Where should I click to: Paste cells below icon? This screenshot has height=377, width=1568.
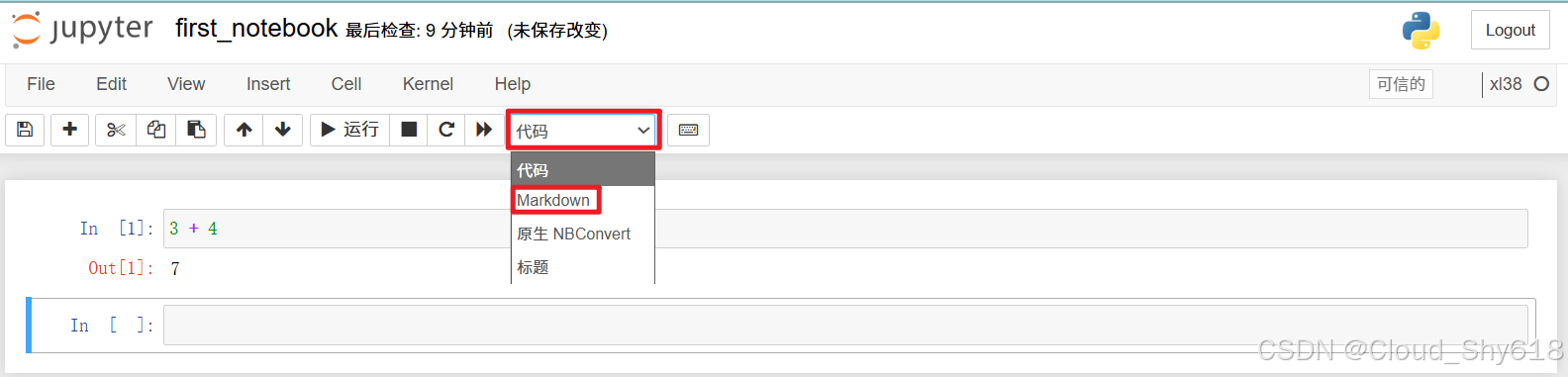[196, 130]
